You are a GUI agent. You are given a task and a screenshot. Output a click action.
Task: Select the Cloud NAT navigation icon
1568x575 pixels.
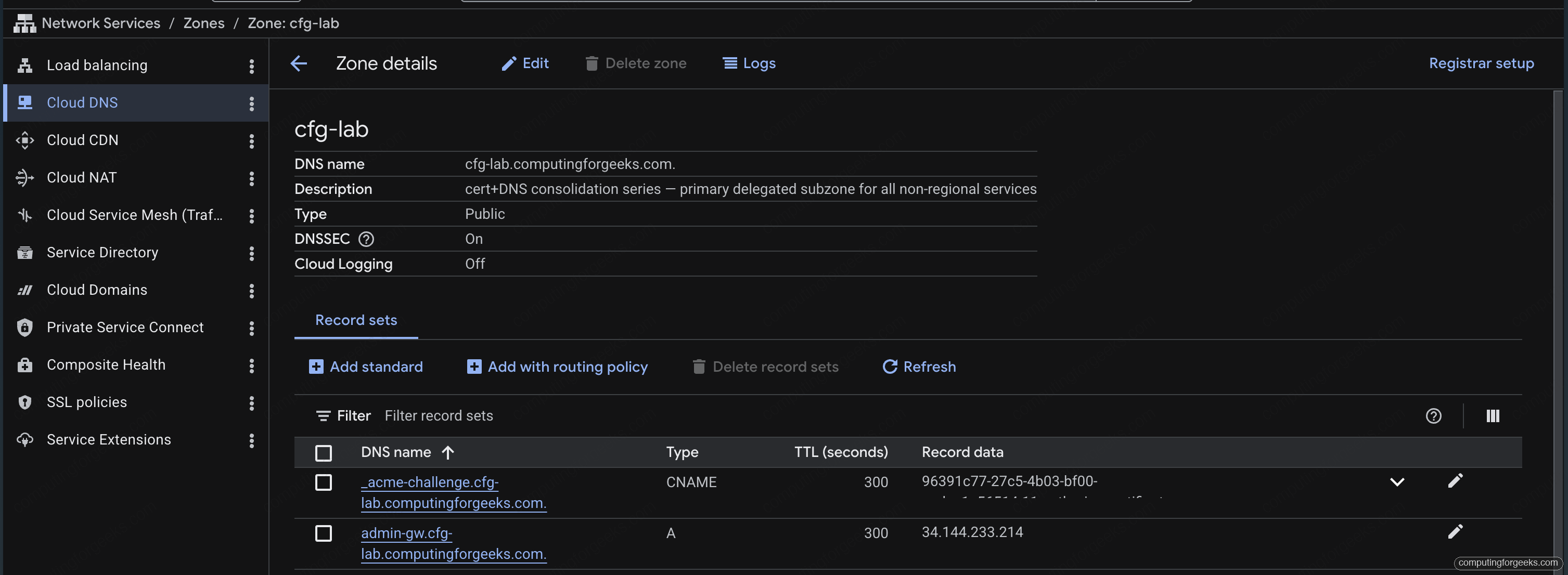click(24, 178)
